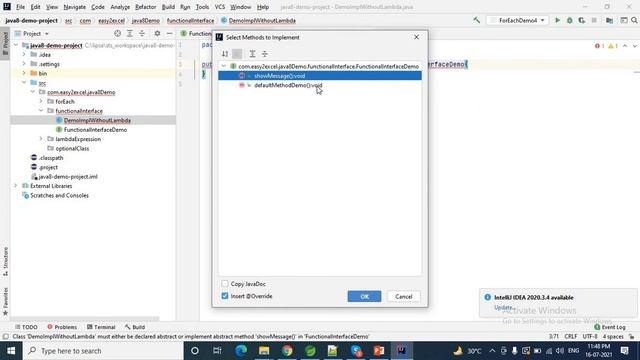Run with coverage icon
This screenshot has height=360, width=640.
(582, 20)
